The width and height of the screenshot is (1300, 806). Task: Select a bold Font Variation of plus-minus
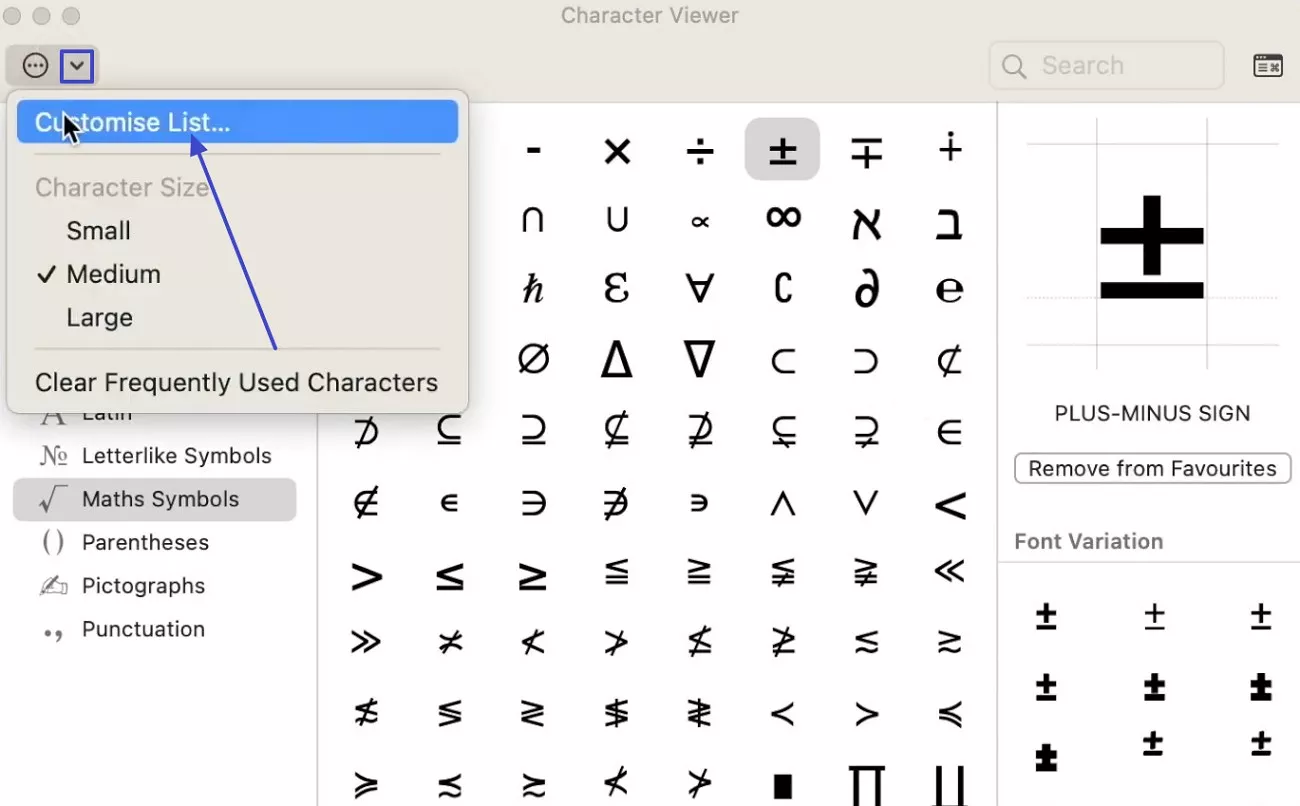coord(1259,687)
